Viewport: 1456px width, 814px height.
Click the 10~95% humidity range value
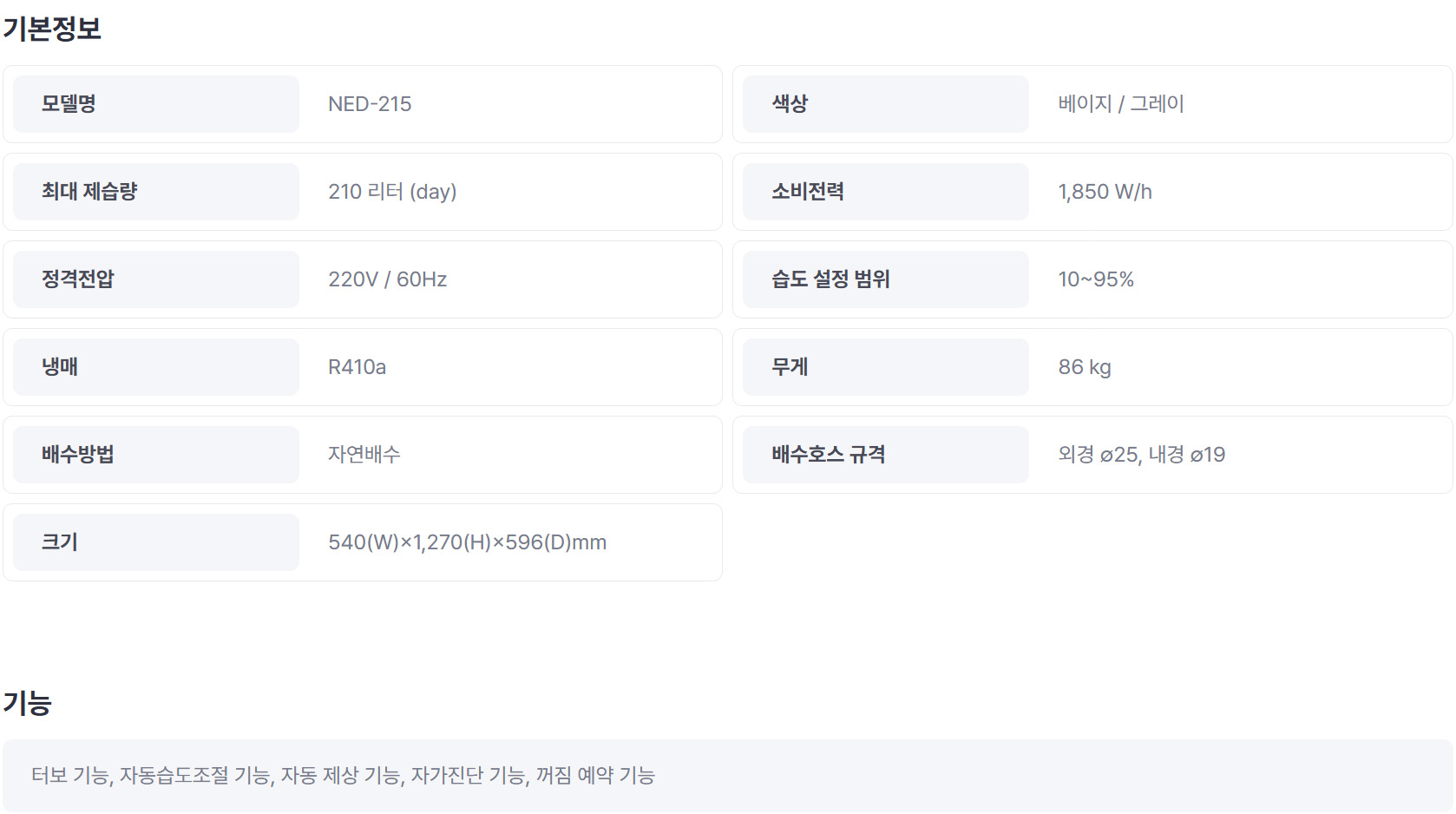1095,279
